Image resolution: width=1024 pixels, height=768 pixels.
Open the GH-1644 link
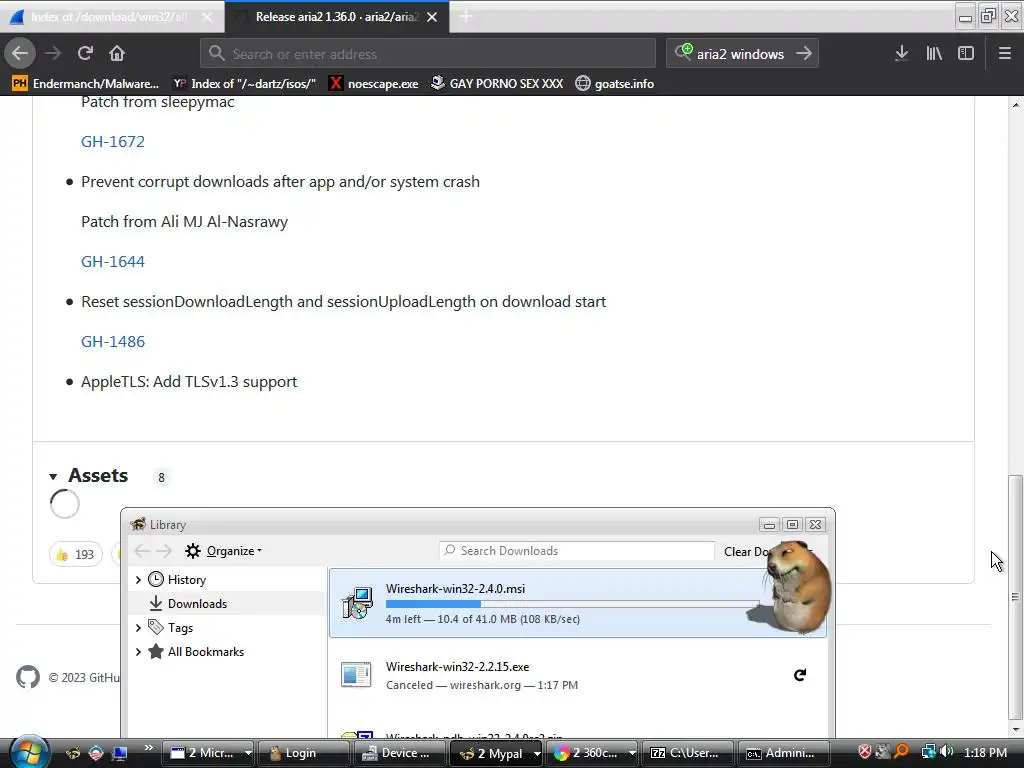113,261
